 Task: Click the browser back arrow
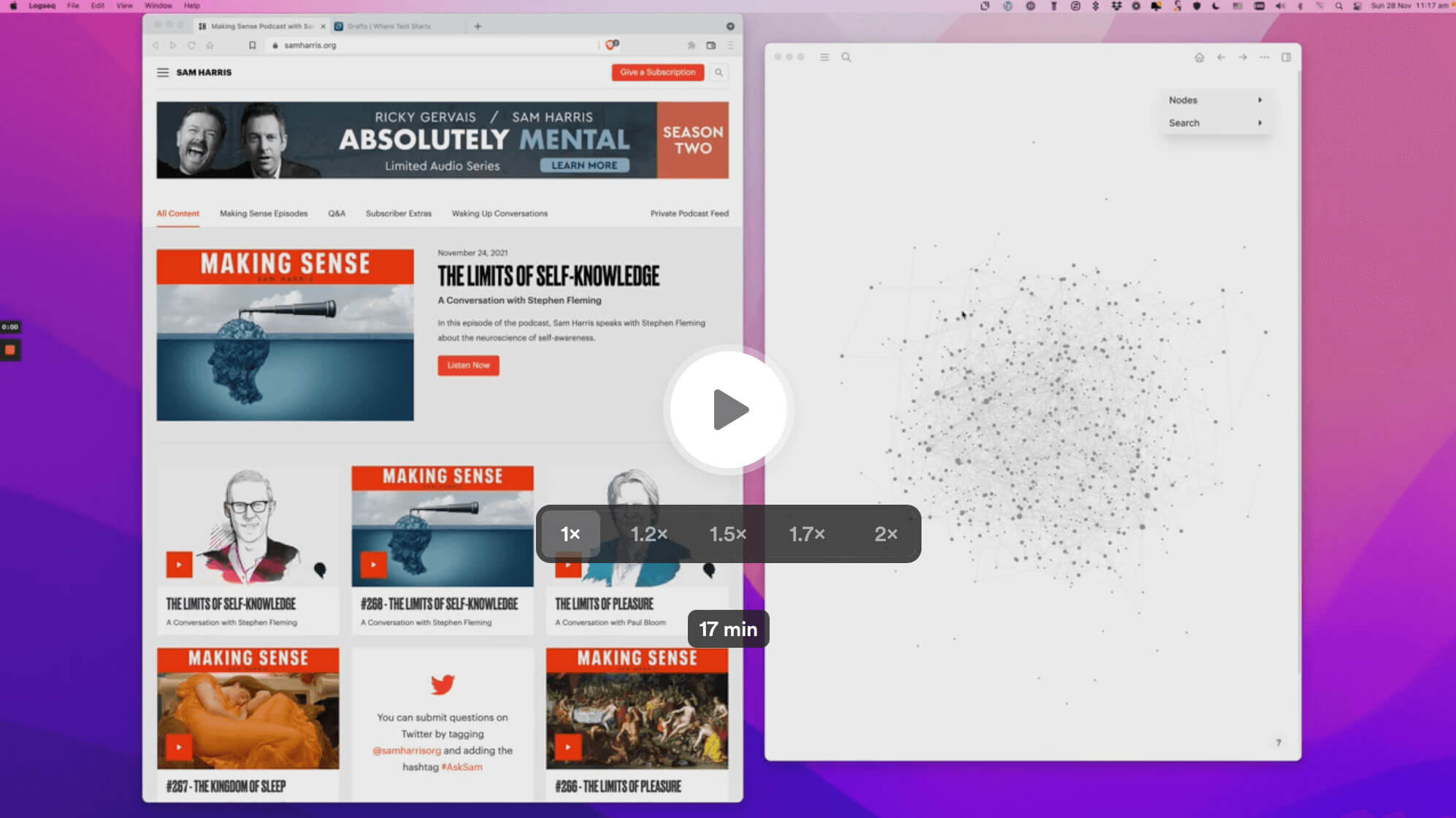[155, 45]
